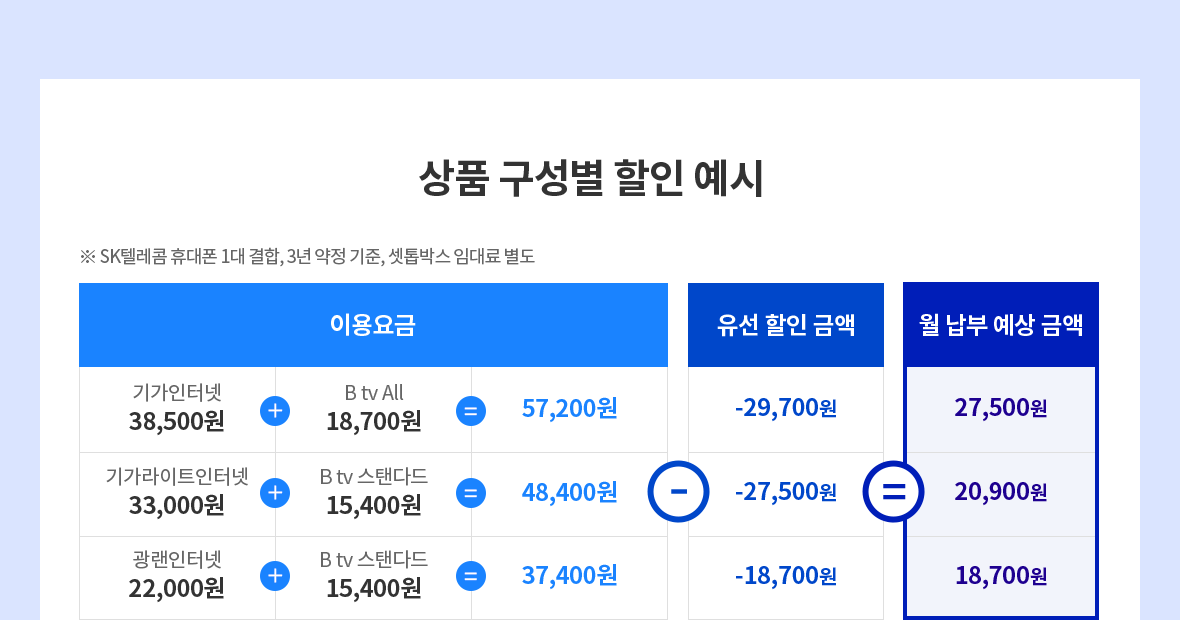Viewport: 1180px width, 620px height.
Task: Click the 20,900원 monthly payment amount
Action: [1001, 492]
